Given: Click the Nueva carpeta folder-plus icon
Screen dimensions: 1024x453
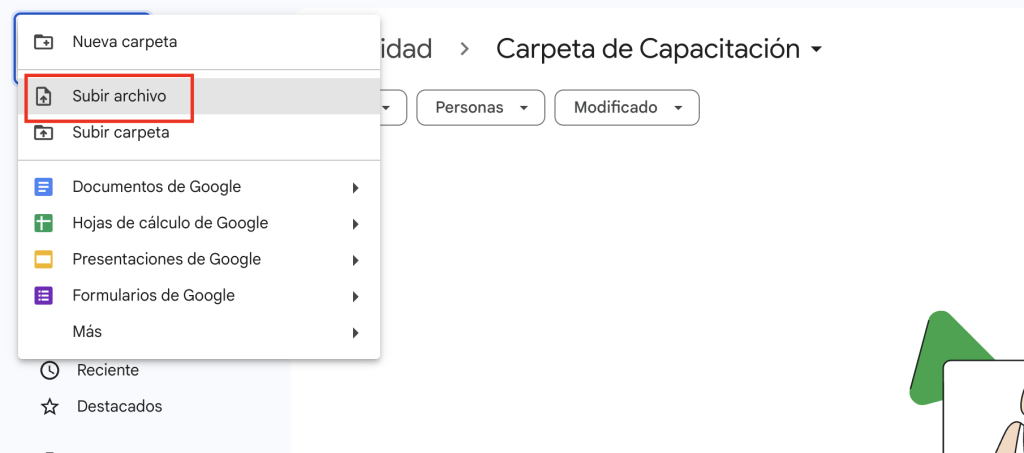Looking at the screenshot, I should pos(43,42).
